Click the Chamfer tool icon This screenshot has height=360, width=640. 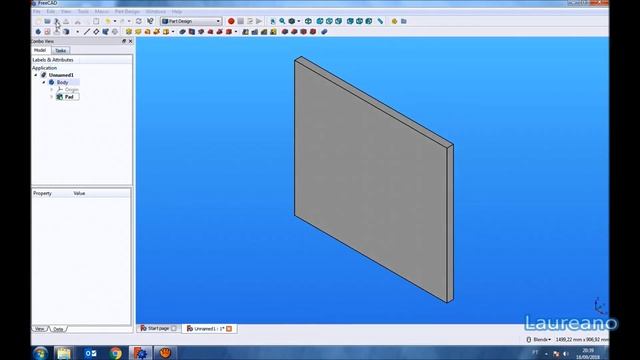294,32
